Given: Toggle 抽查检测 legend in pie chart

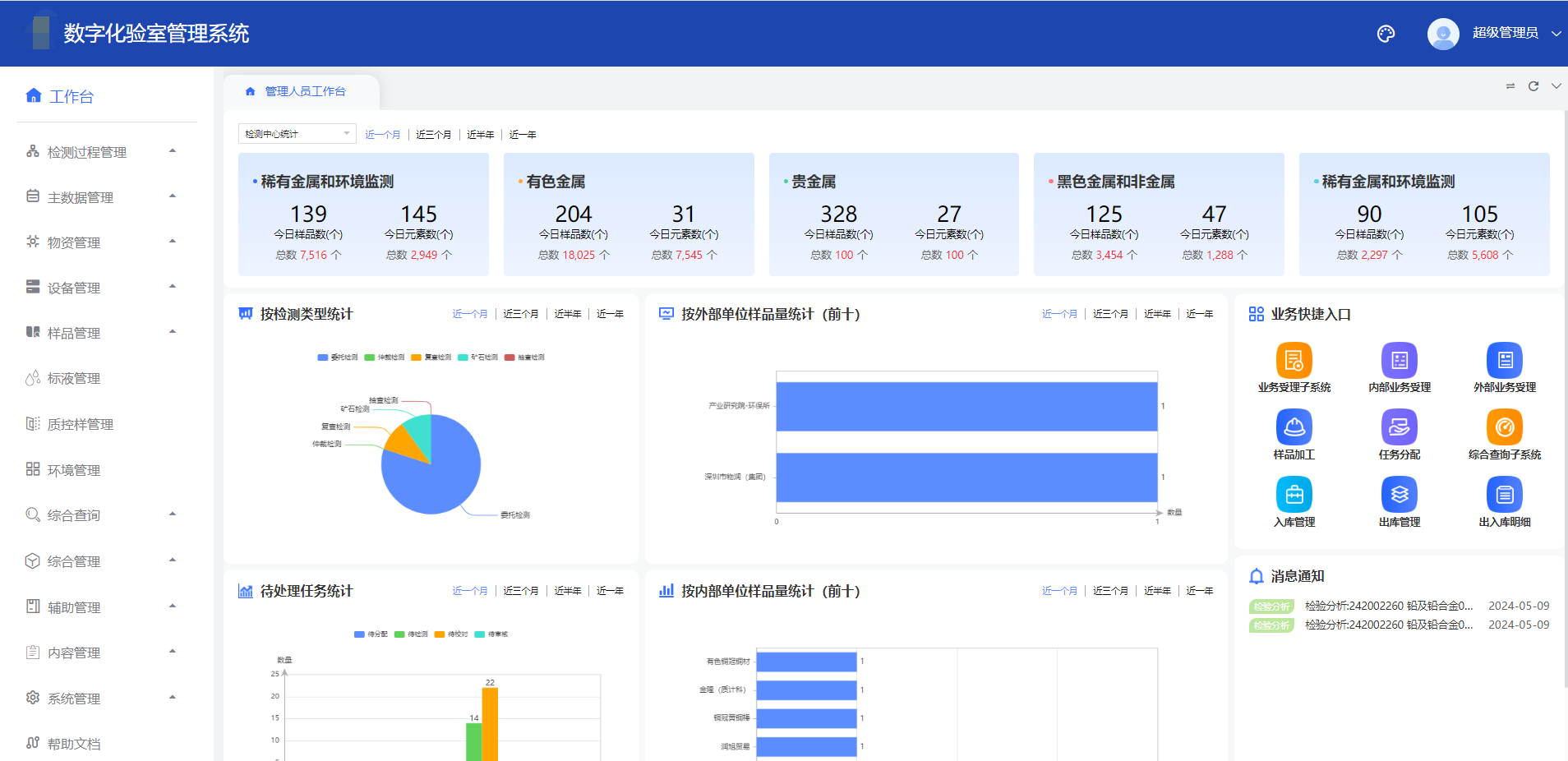Looking at the screenshot, I should tap(525, 357).
